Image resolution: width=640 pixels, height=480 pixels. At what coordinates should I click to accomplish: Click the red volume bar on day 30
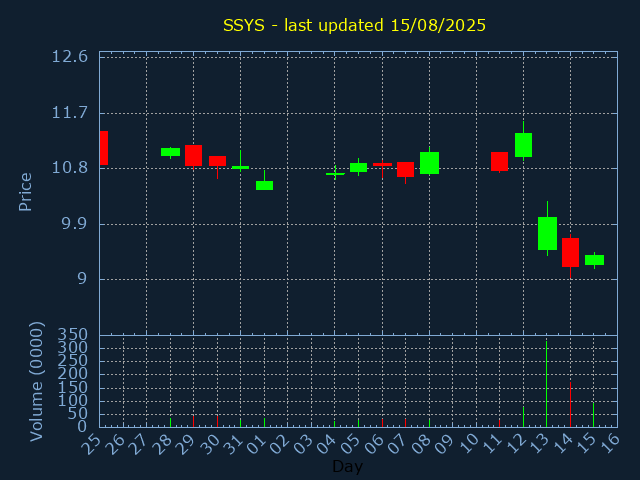pos(217,421)
